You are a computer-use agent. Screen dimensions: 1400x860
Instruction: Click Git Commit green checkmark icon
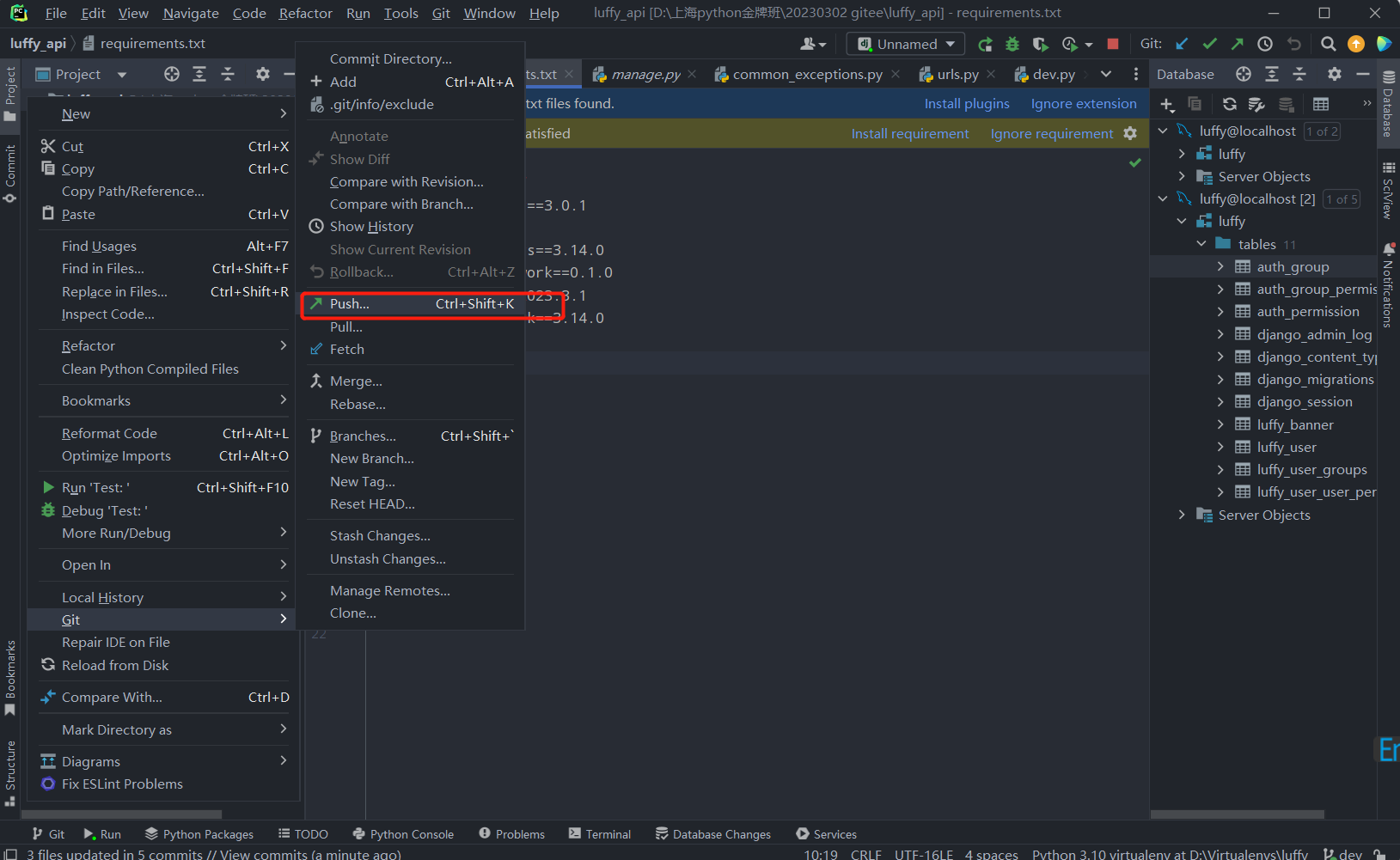point(1210,44)
